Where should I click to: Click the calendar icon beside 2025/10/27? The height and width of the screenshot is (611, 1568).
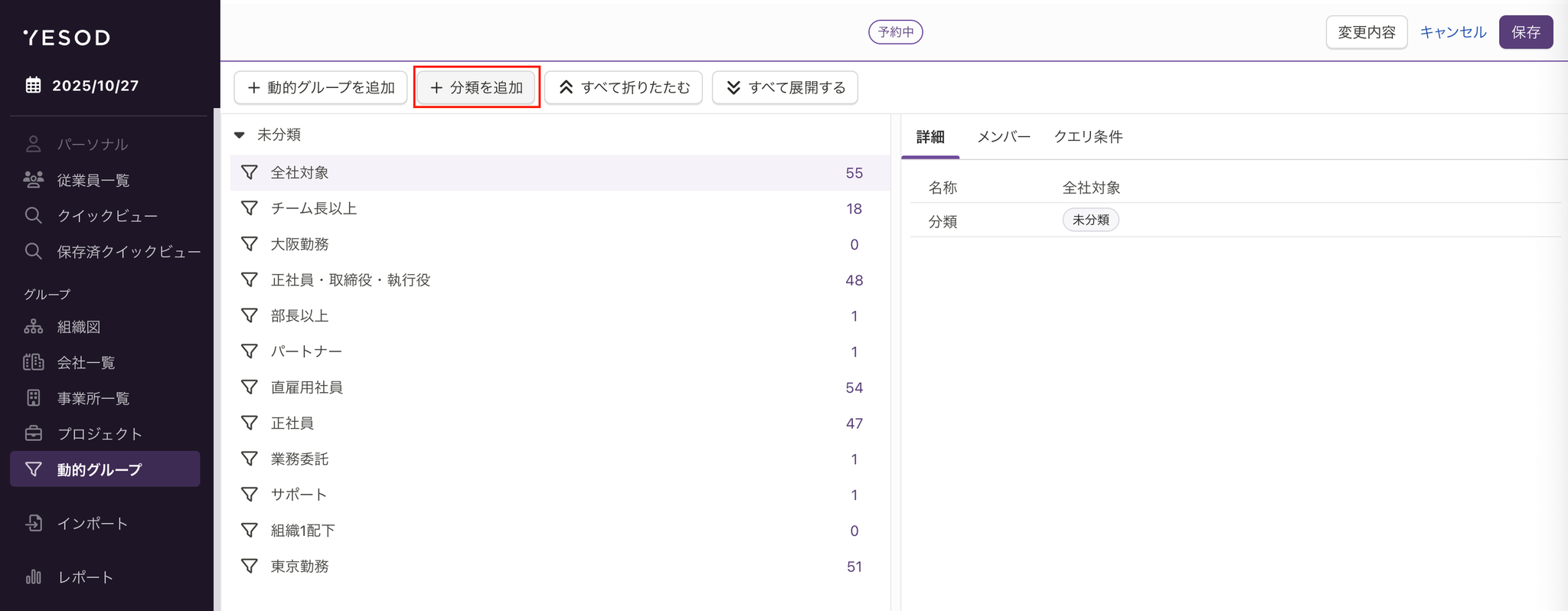(x=33, y=85)
